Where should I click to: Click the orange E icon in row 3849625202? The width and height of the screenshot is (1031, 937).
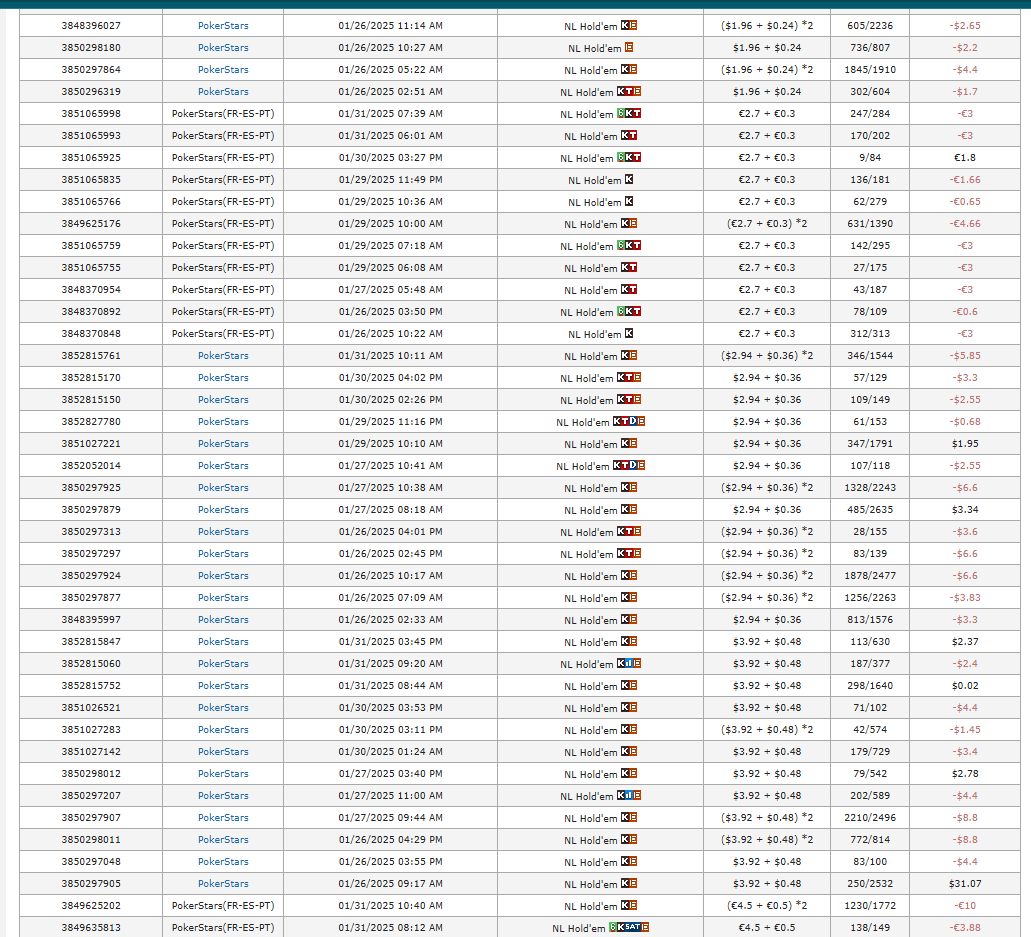(633, 905)
